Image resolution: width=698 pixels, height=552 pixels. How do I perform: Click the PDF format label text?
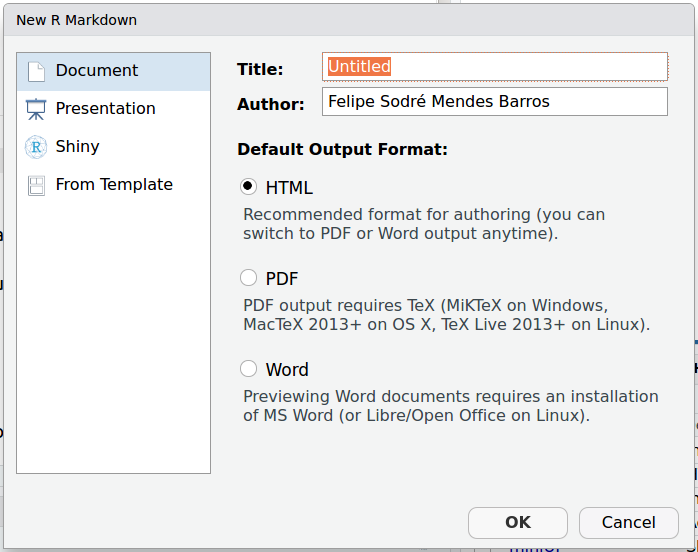tap(282, 279)
